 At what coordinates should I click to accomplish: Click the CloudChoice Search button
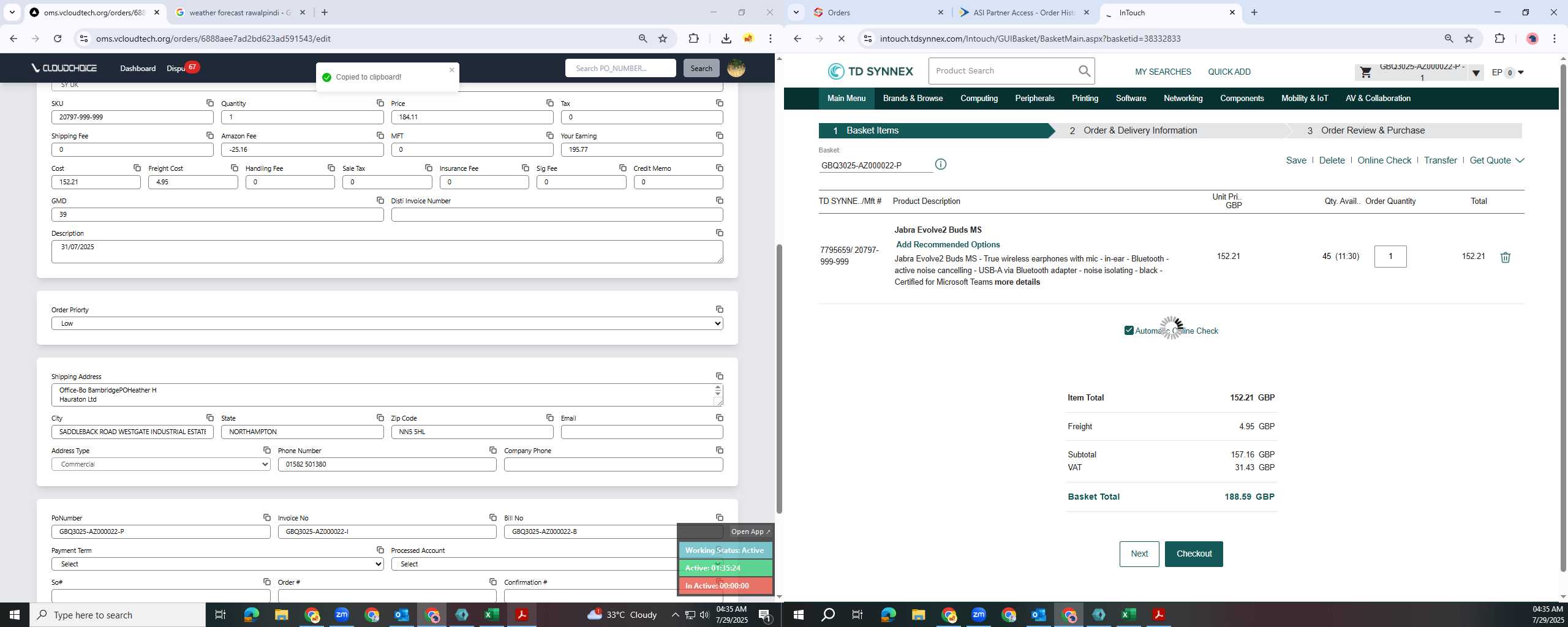point(701,68)
